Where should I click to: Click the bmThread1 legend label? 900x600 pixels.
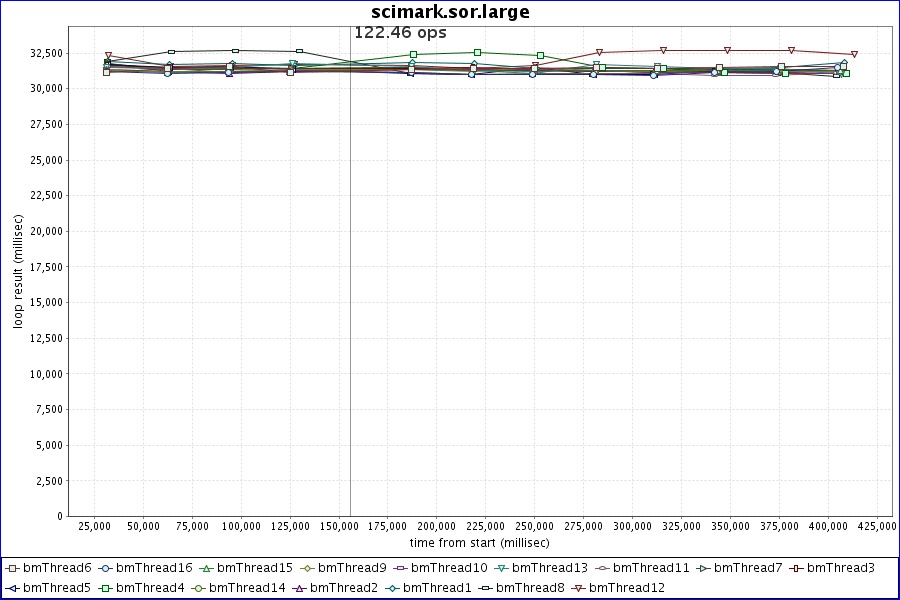(437, 588)
